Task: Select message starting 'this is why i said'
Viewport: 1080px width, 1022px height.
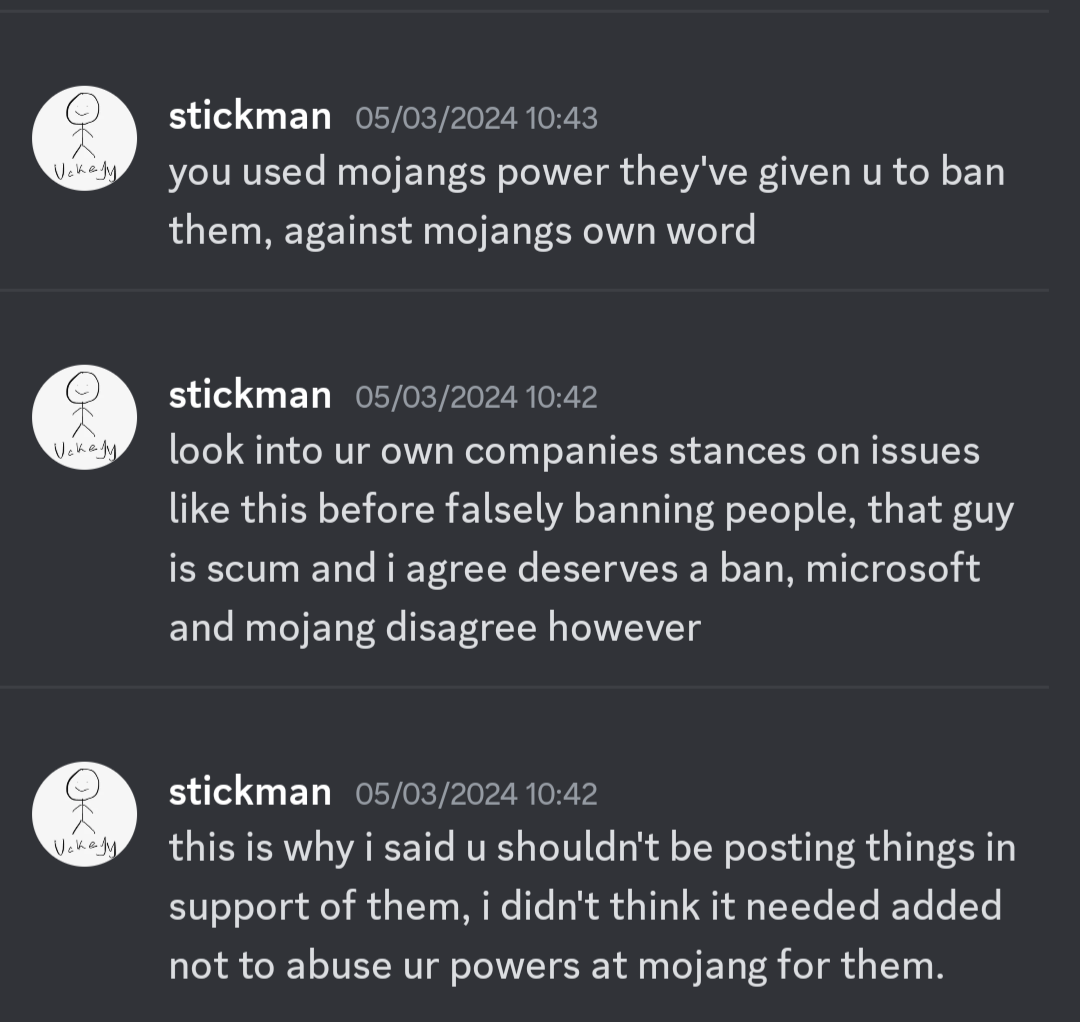Action: (592, 906)
